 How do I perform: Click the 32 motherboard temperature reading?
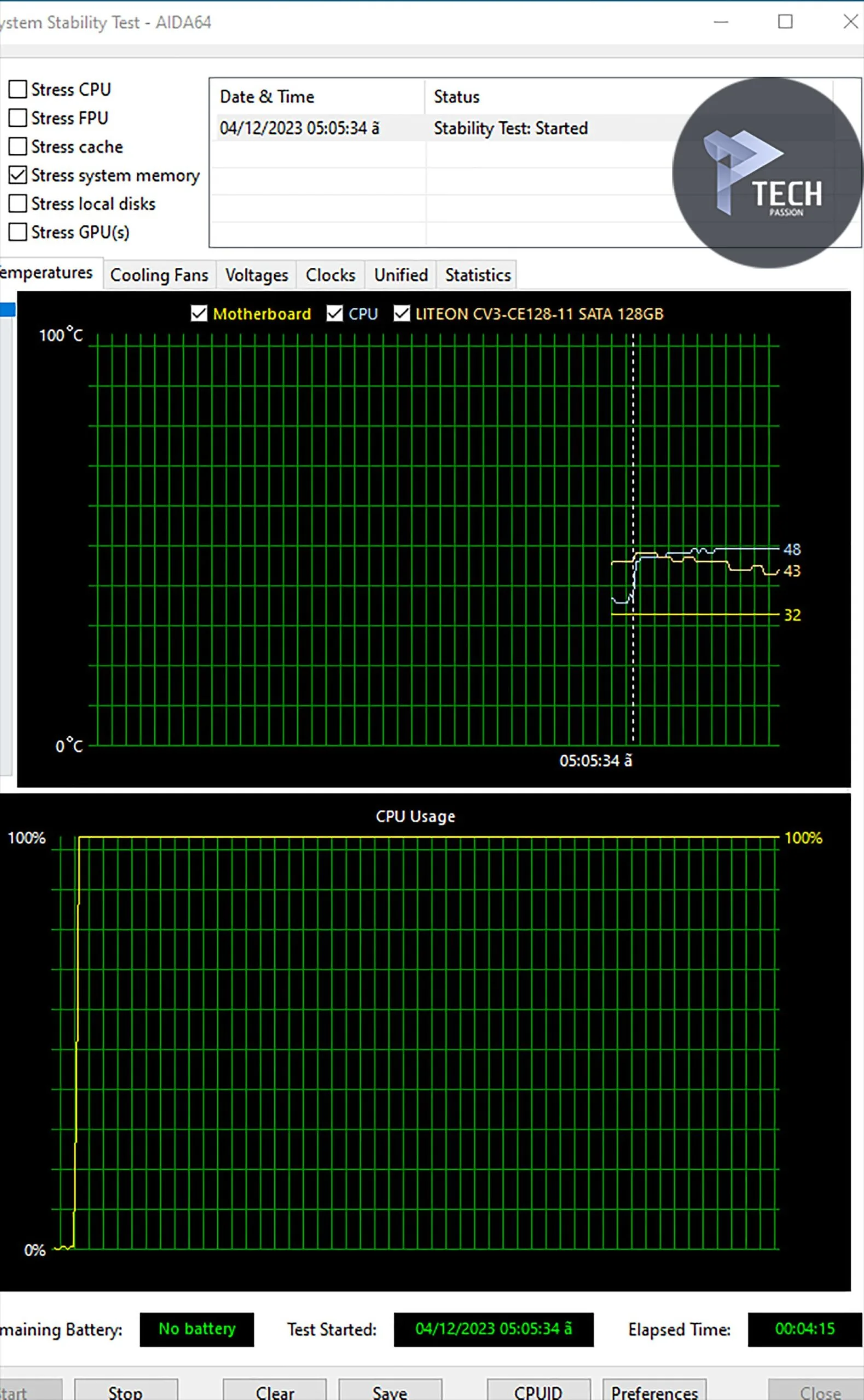coord(792,615)
